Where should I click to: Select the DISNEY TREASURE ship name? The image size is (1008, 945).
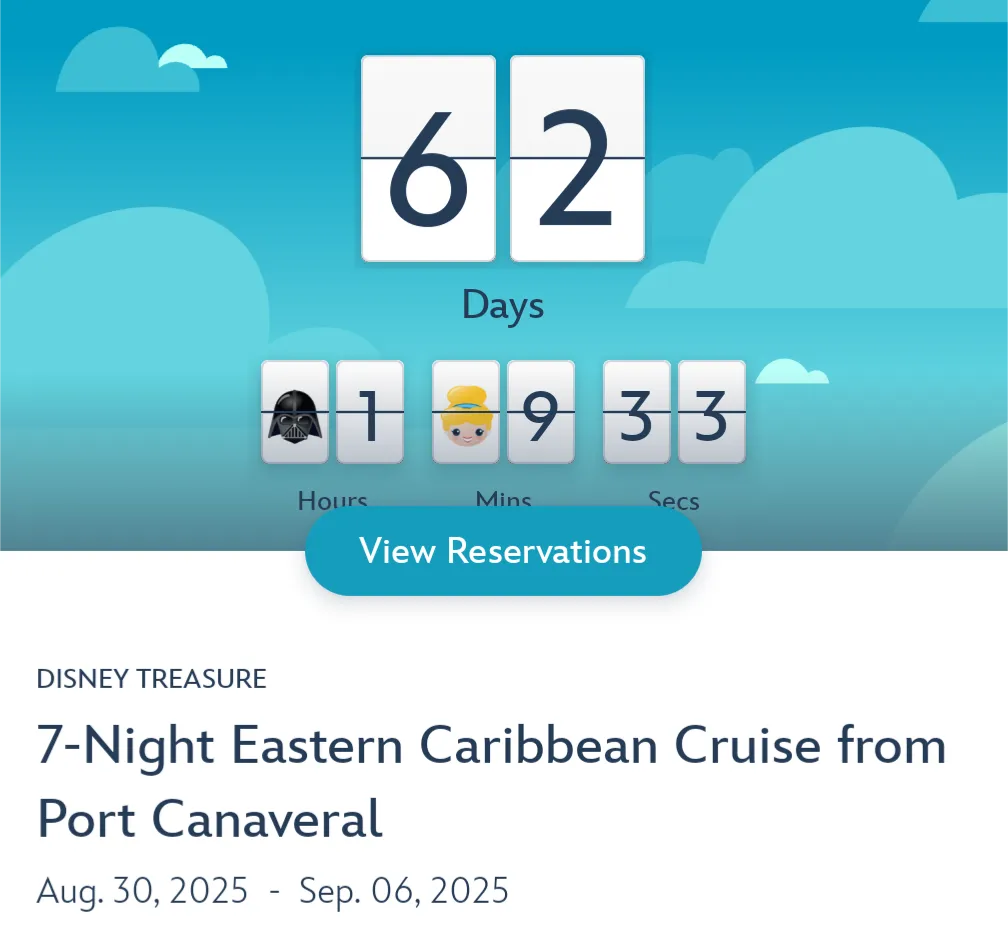pyautogui.click(x=152, y=679)
